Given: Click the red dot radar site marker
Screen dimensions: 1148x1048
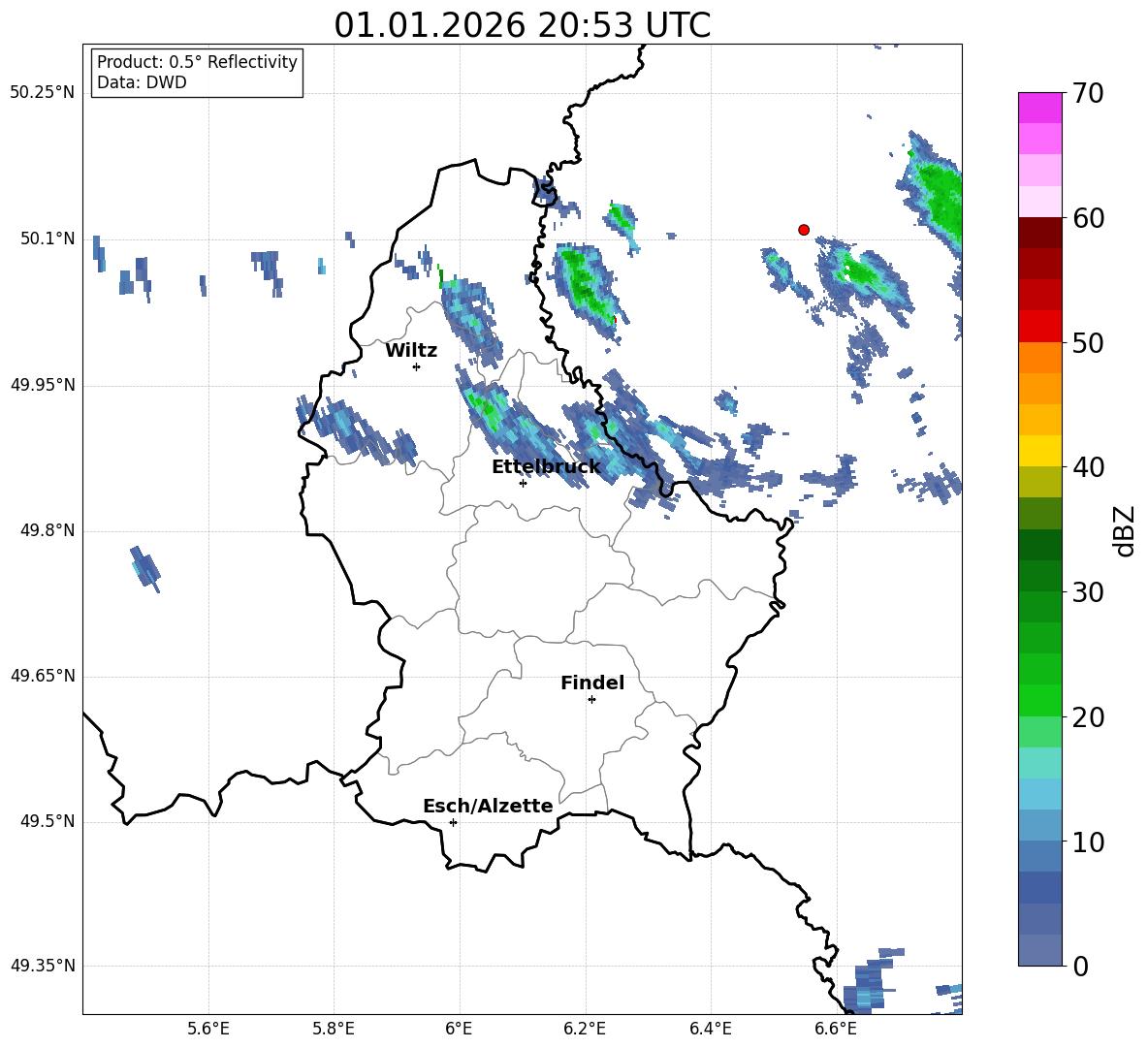Looking at the screenshot, I should click(x=803, y=230).
